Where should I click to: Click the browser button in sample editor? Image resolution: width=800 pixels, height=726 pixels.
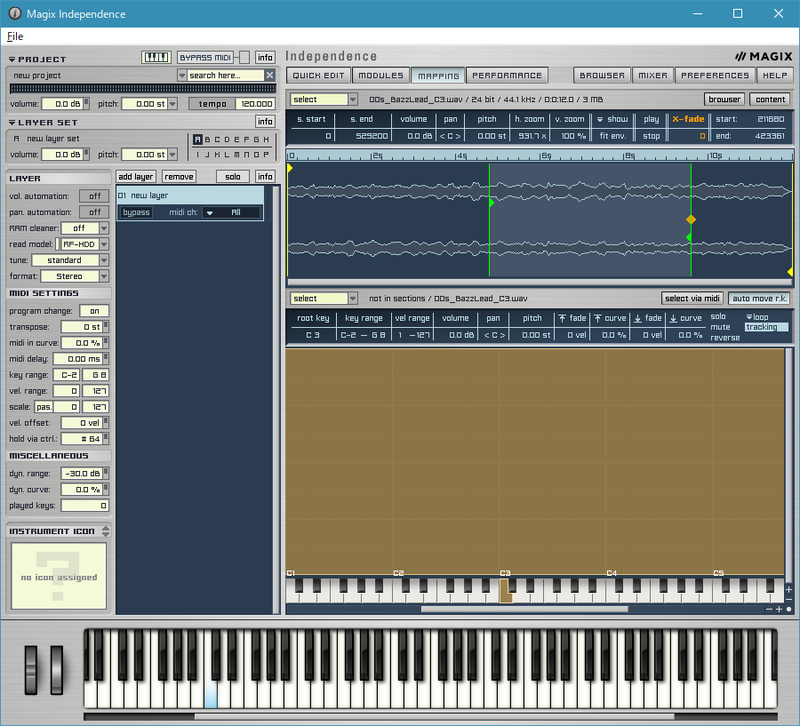pyautogui.click(x=724, y=99)
